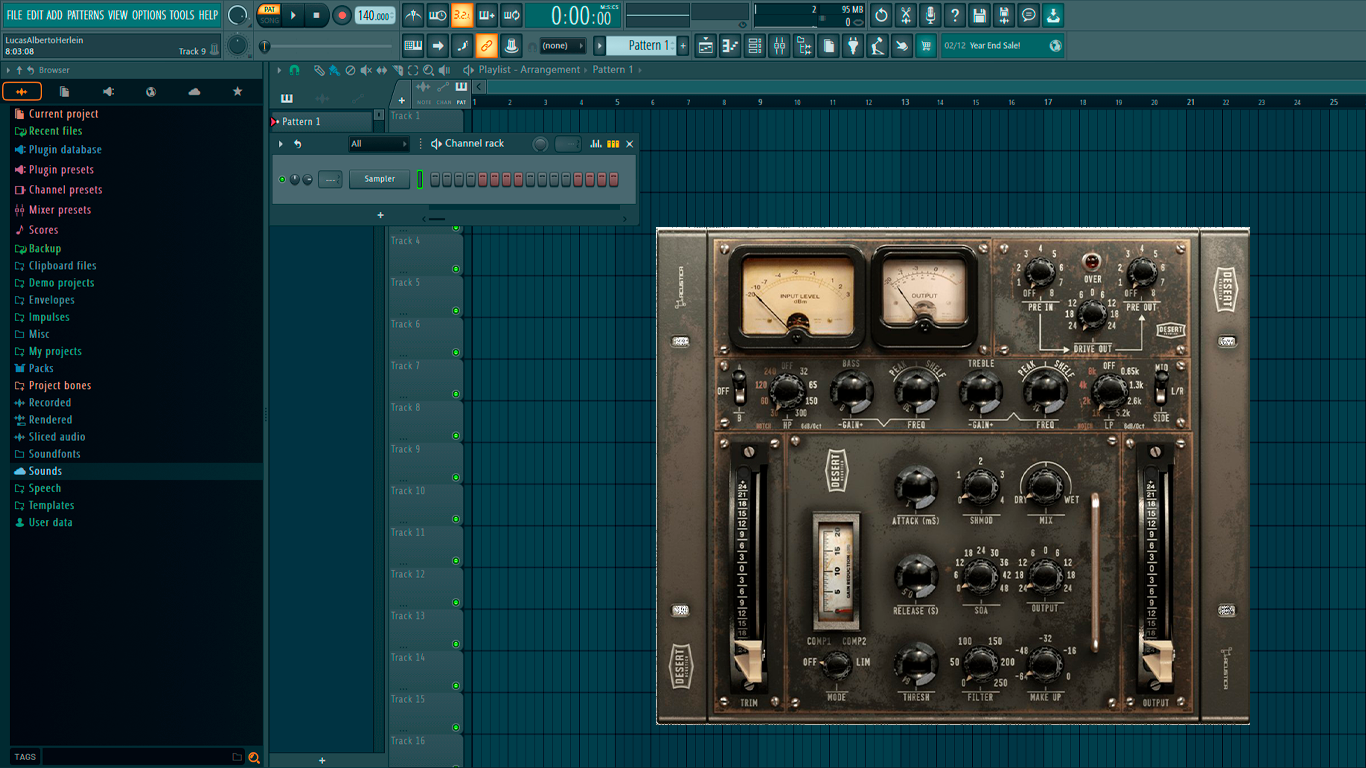Open the help question mark icon
1366x768 pixels.
[x=955, y=15]
